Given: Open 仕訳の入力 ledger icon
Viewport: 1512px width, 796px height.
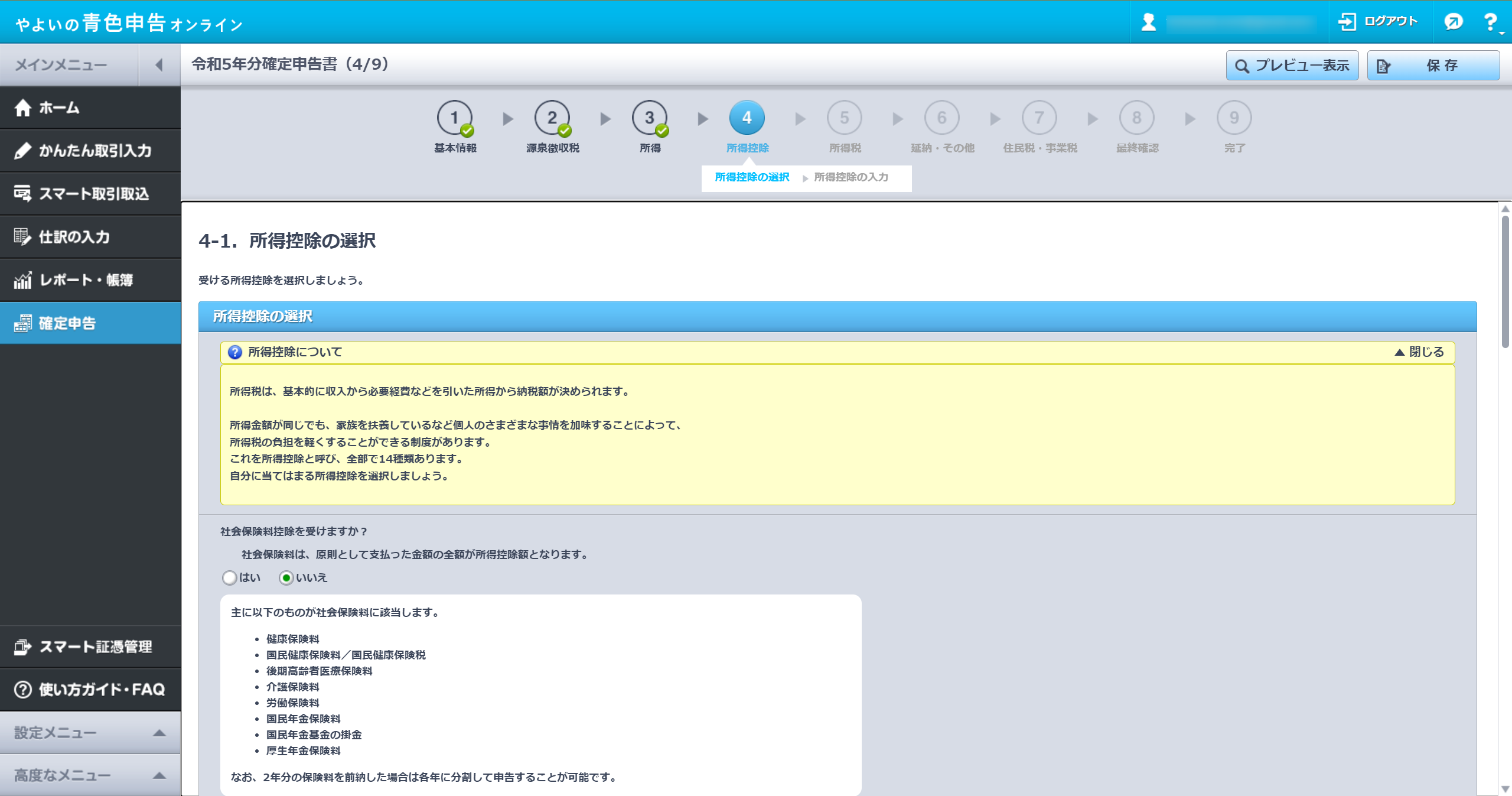Looking at the screenshot, I should click(x=22, y=237).
